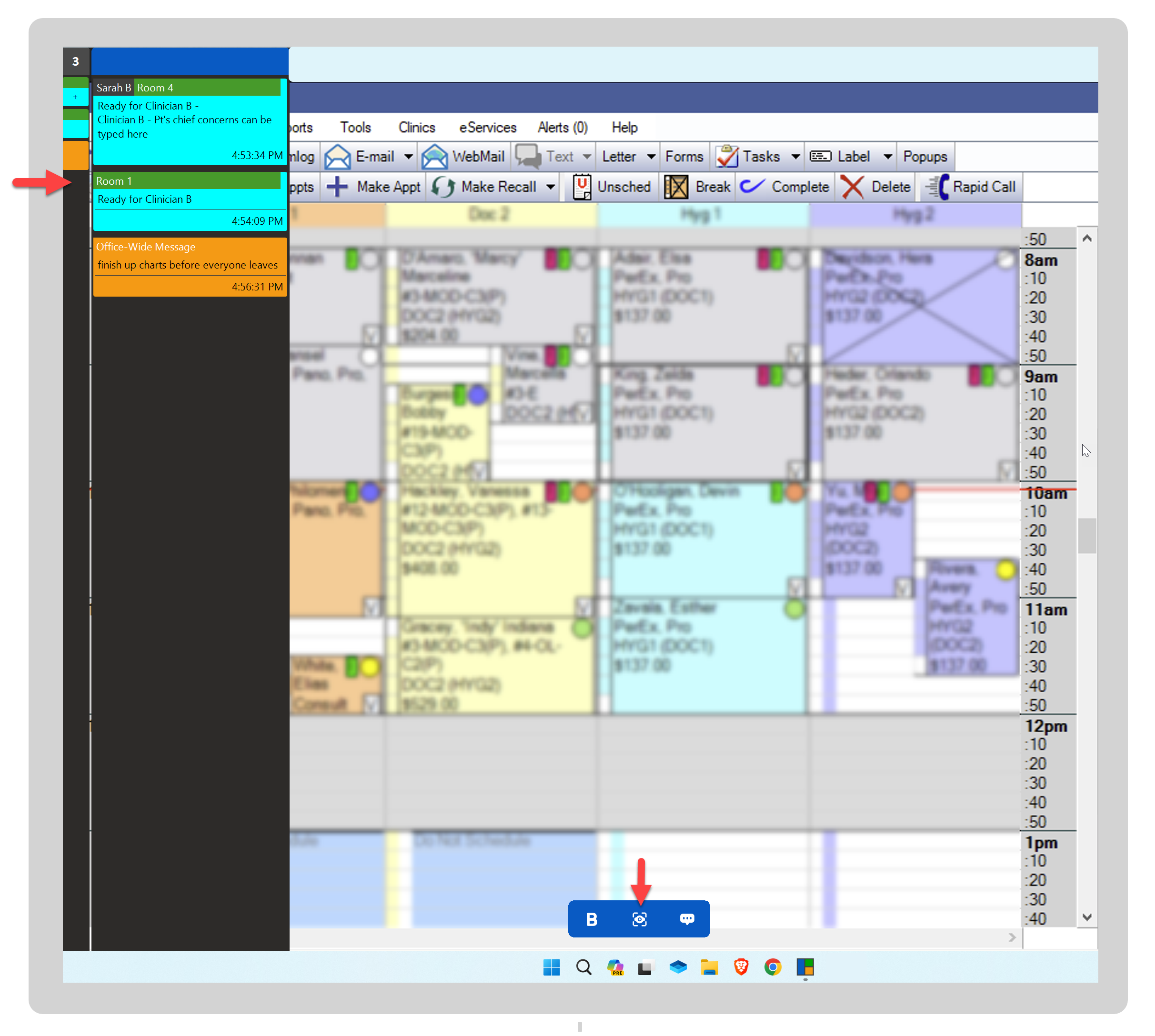Click Make Appt plus icon button
This screenshot has width=1155, height=1036.
tap(373, 187)
